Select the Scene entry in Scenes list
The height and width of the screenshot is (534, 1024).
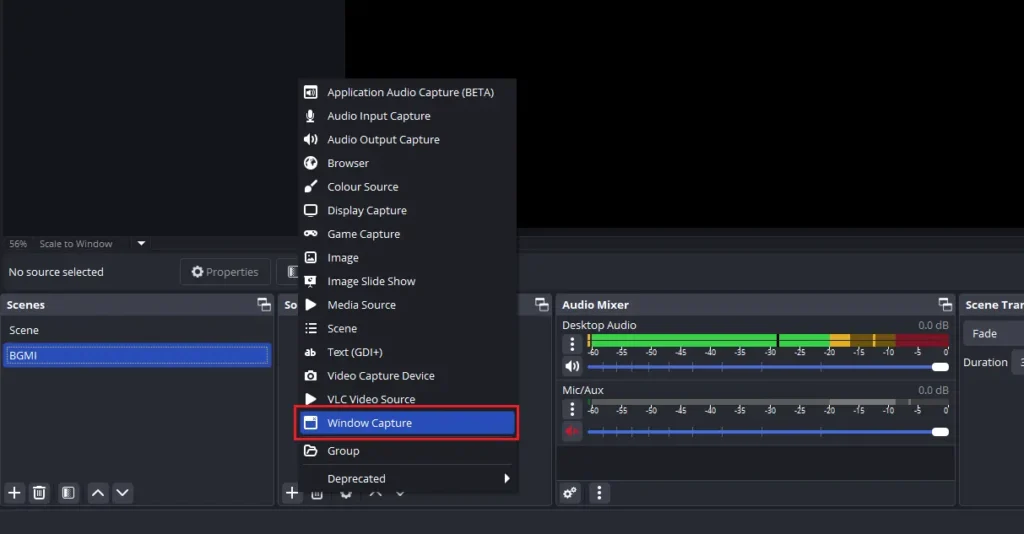[x=136, y=330]
